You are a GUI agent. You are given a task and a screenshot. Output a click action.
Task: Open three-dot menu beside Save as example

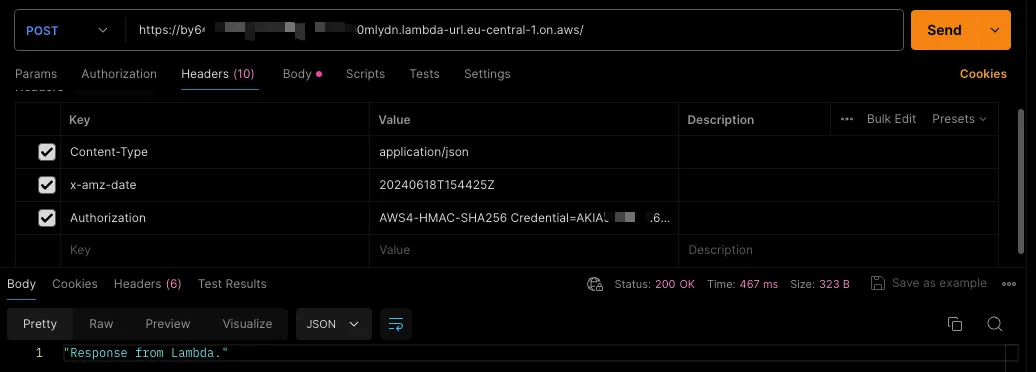[x=1008, y=284]
